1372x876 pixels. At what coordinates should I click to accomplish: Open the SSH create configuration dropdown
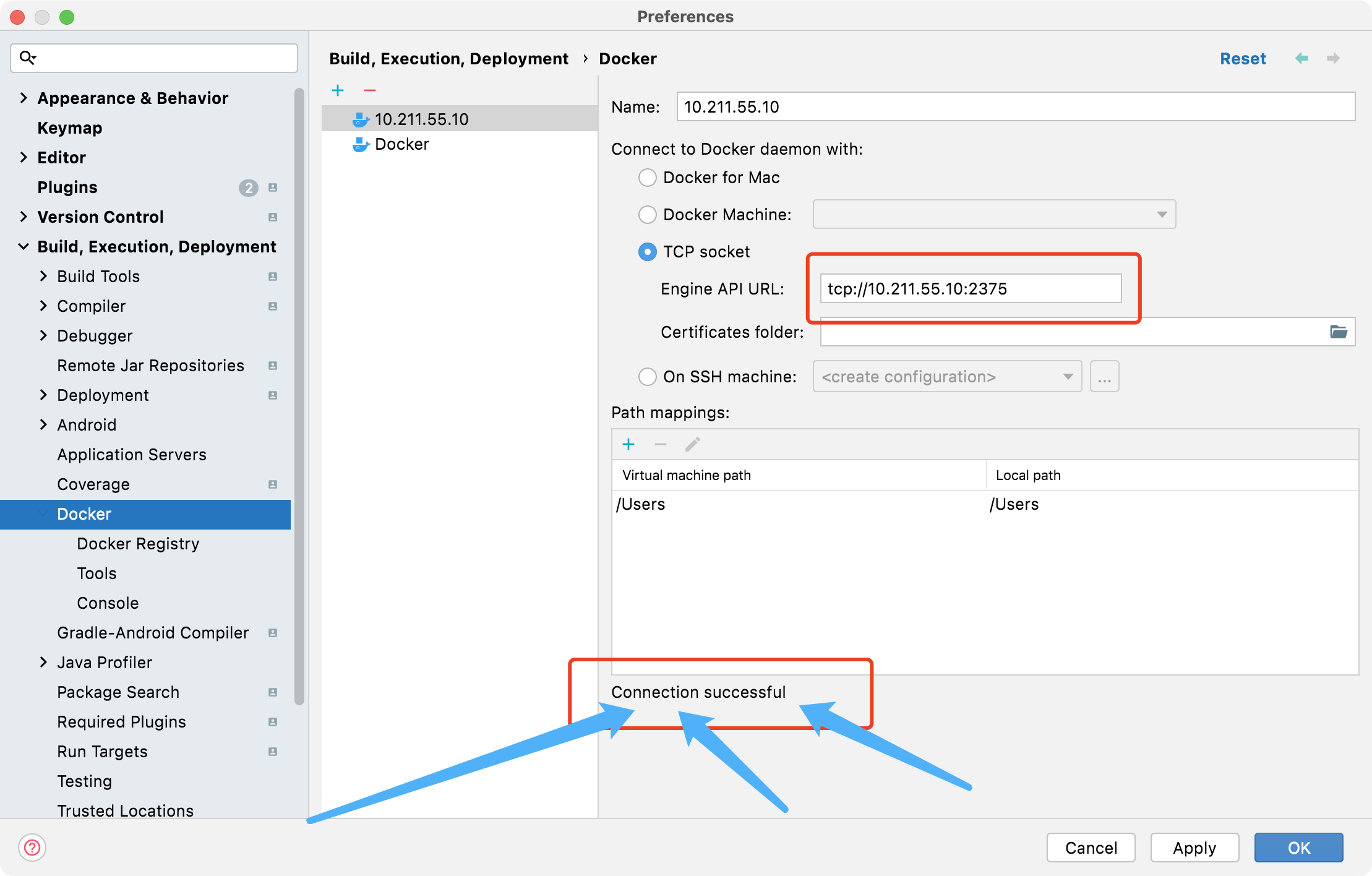(x=947, y=376)
